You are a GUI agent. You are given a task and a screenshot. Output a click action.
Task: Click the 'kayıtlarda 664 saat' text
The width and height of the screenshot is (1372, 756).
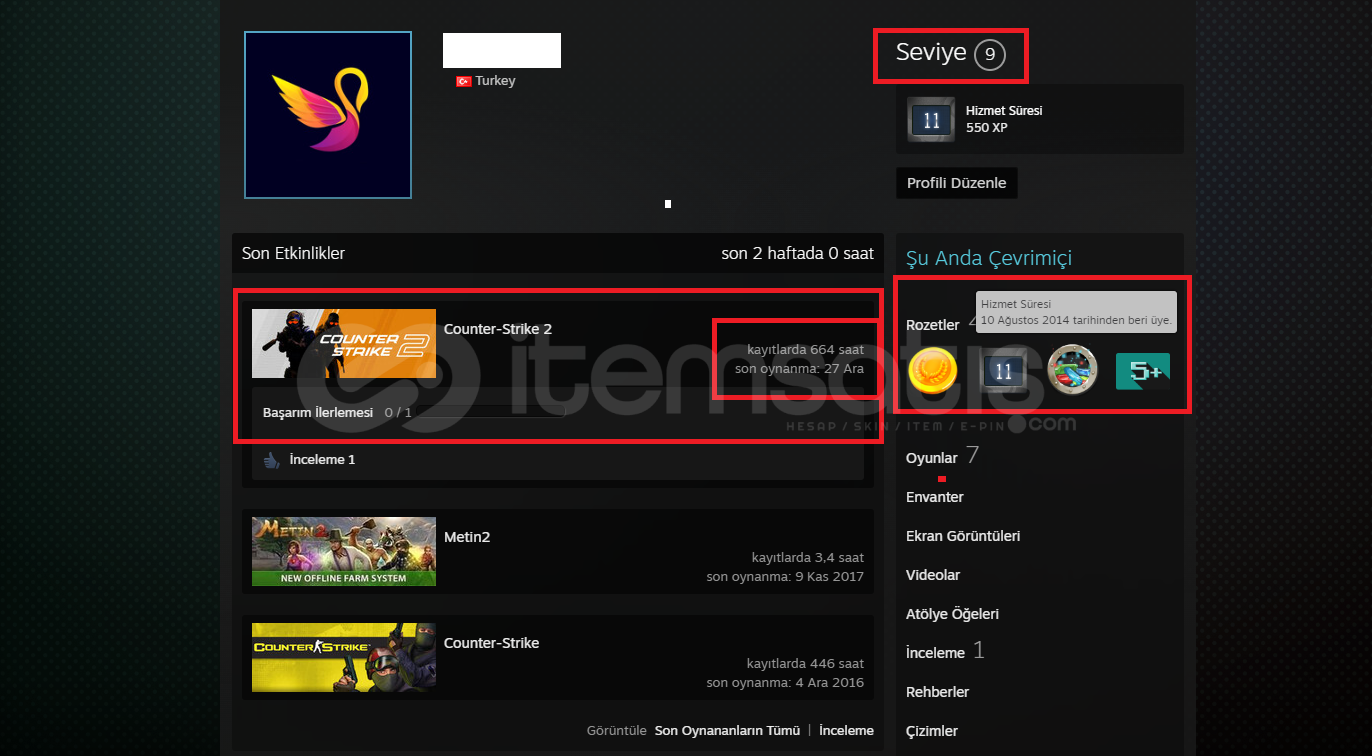coord(805,350)
